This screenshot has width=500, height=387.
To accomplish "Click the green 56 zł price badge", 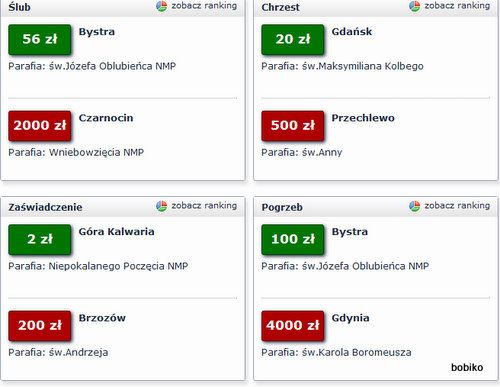I will (40, 39).
